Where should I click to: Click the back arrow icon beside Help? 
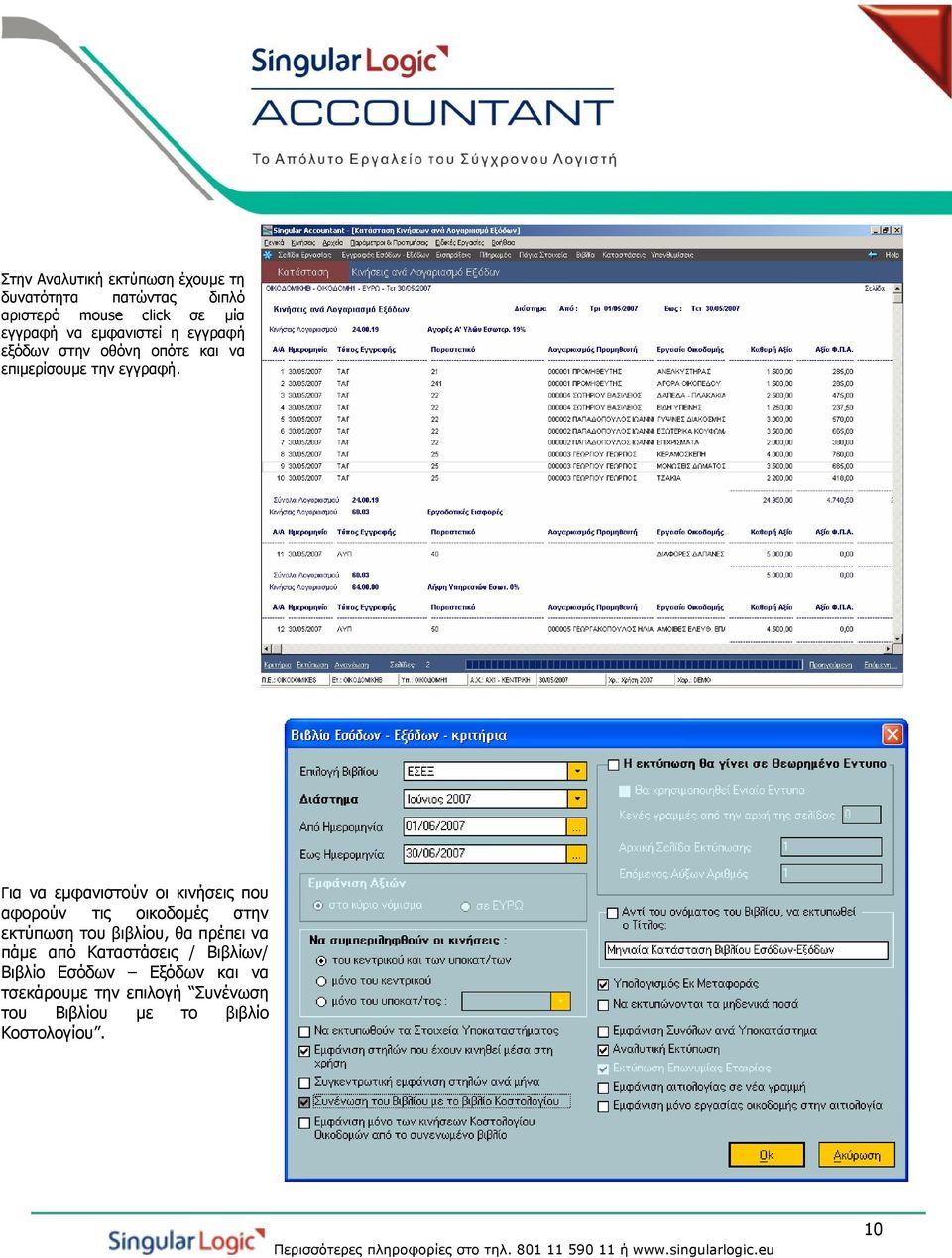coord(872,255)
